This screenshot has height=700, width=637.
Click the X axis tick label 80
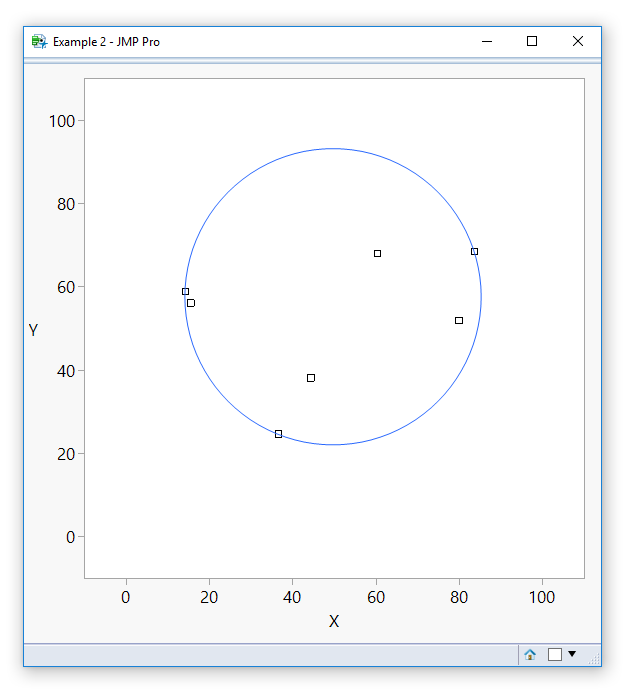(x=459, y=597)
